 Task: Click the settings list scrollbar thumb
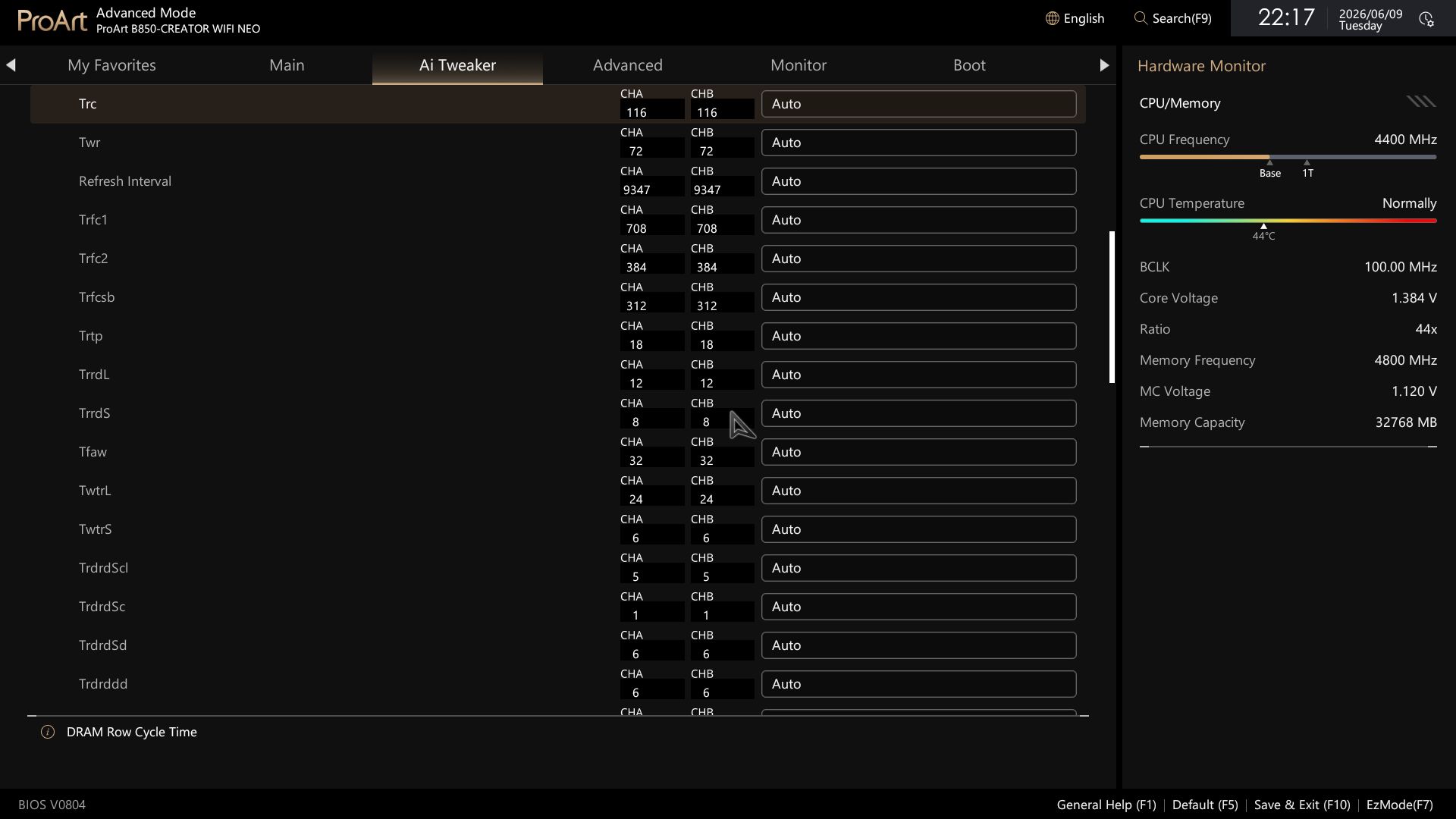click(x=1112, y=307)
